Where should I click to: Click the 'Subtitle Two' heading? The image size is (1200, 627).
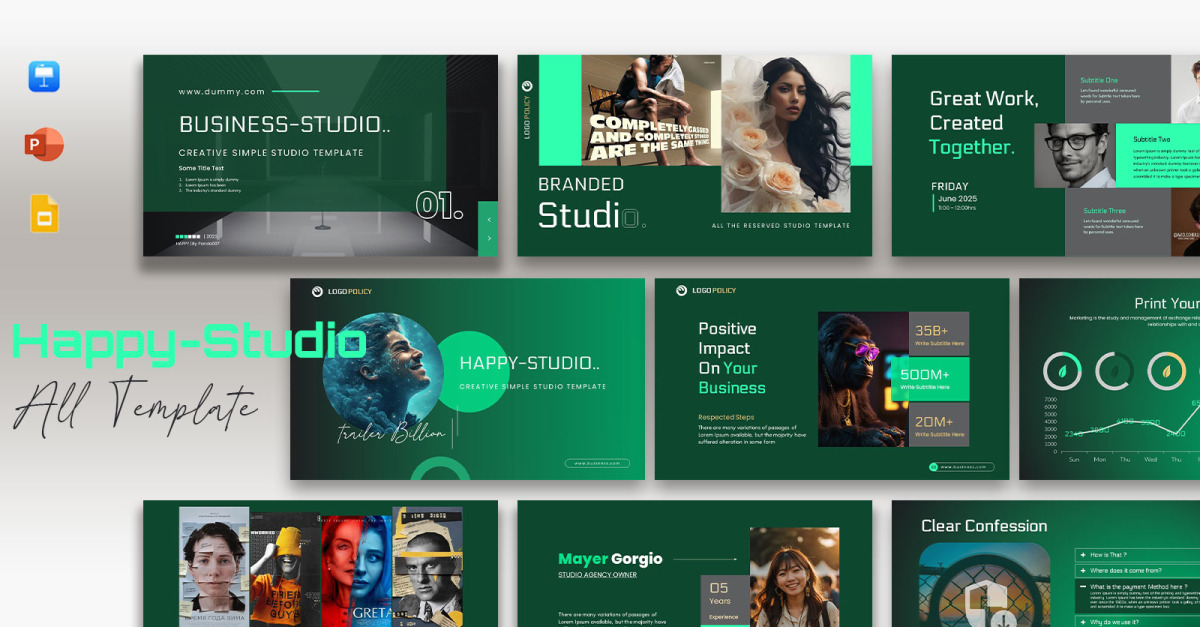[1151, 139]
